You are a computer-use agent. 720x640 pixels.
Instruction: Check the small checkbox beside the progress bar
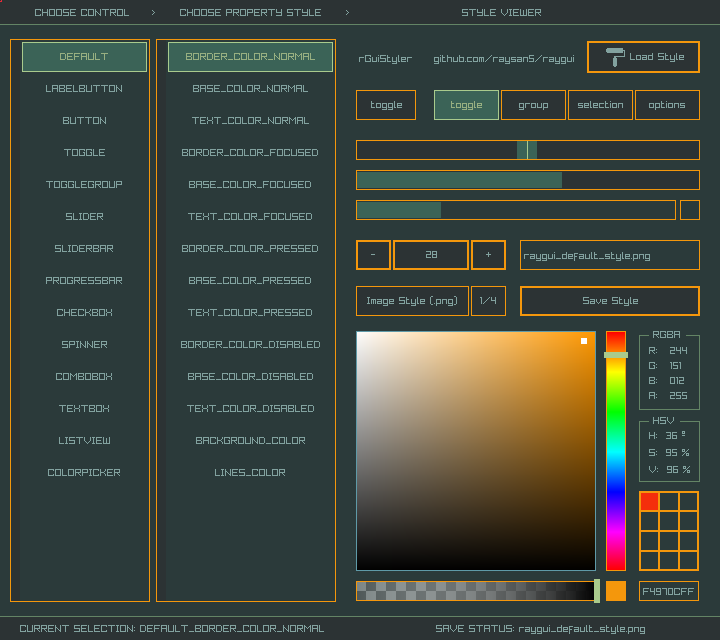(689, 210)
